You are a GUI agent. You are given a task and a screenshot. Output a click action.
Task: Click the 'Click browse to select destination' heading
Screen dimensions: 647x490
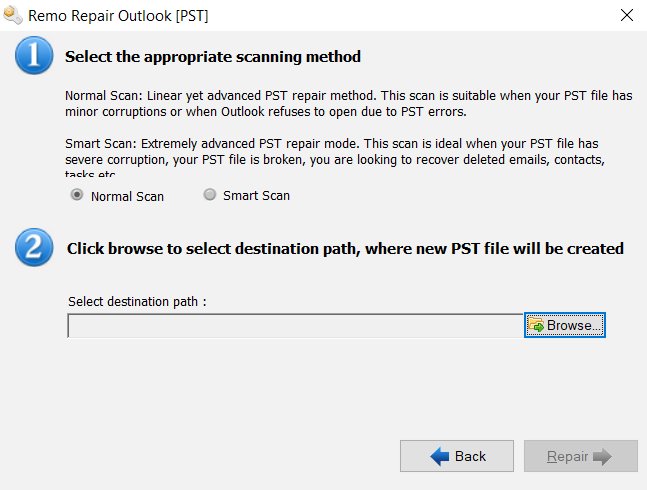click(x=345, y=248)
